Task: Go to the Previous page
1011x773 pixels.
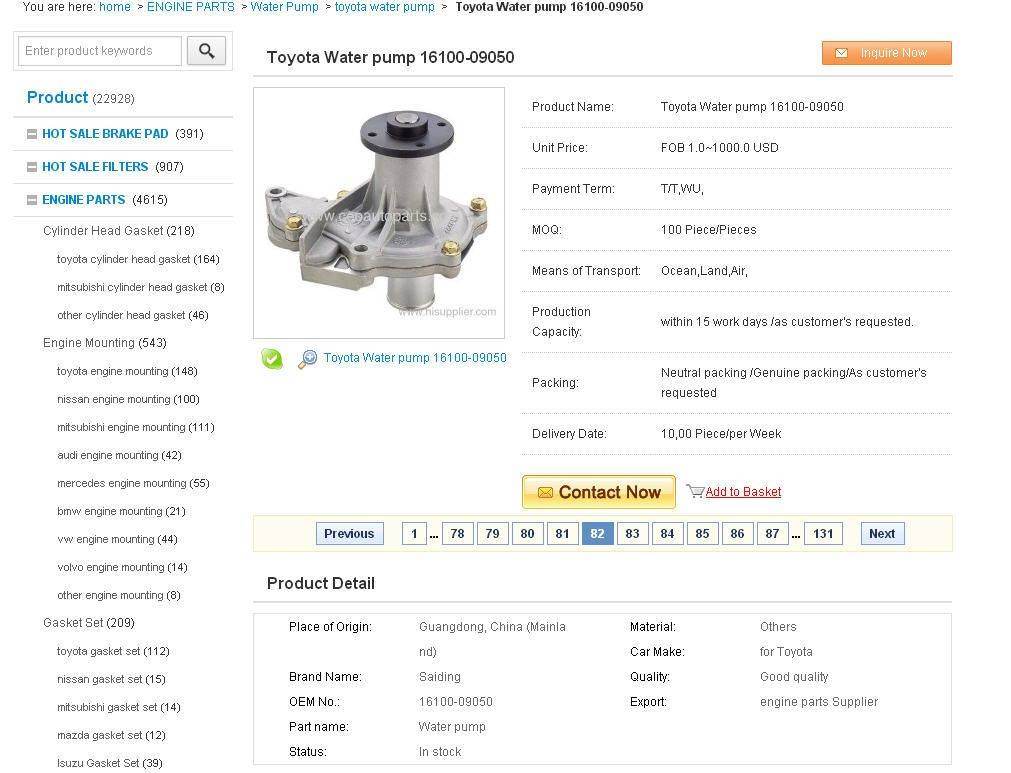Action: coord(349,534)
